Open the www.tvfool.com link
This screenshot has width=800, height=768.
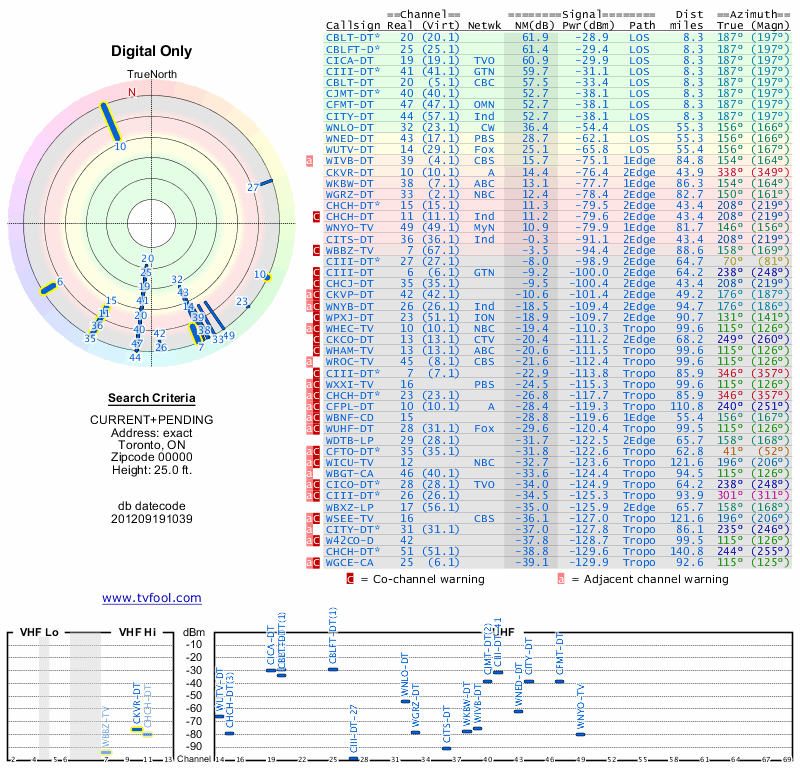(x=151, y=598)
